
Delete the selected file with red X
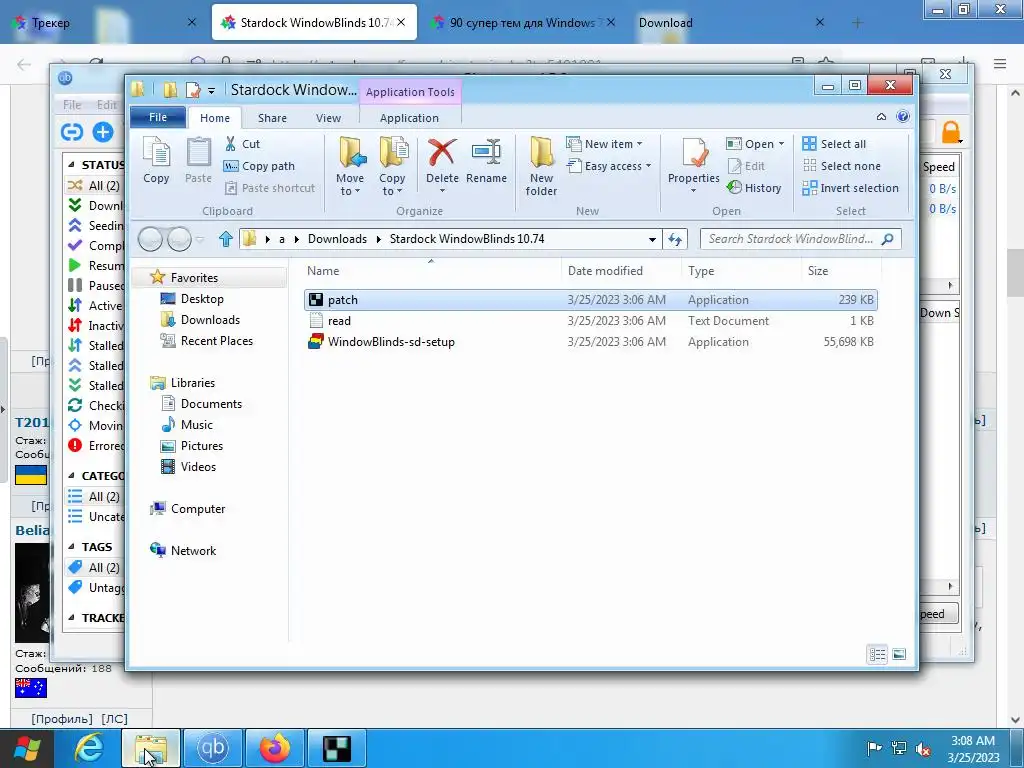point(442,165)
